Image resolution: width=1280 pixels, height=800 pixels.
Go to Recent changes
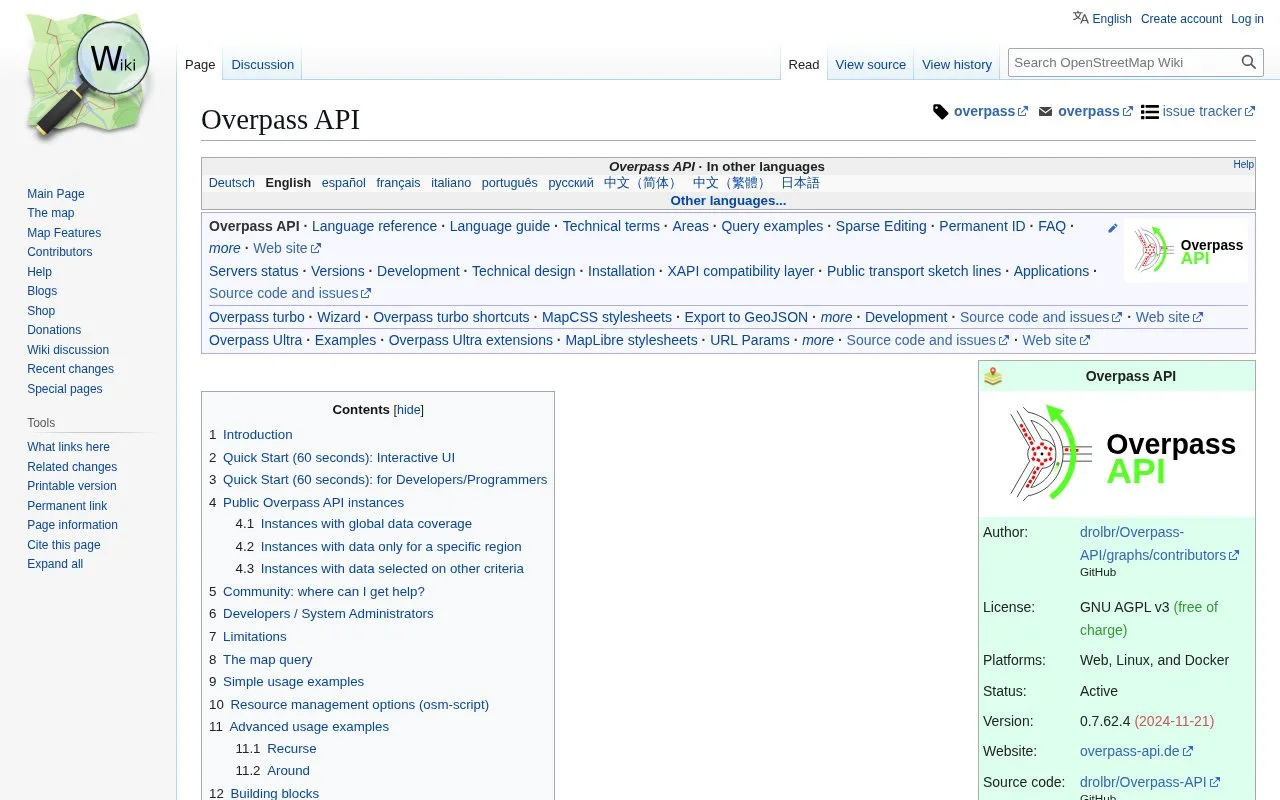pos(70,369)
